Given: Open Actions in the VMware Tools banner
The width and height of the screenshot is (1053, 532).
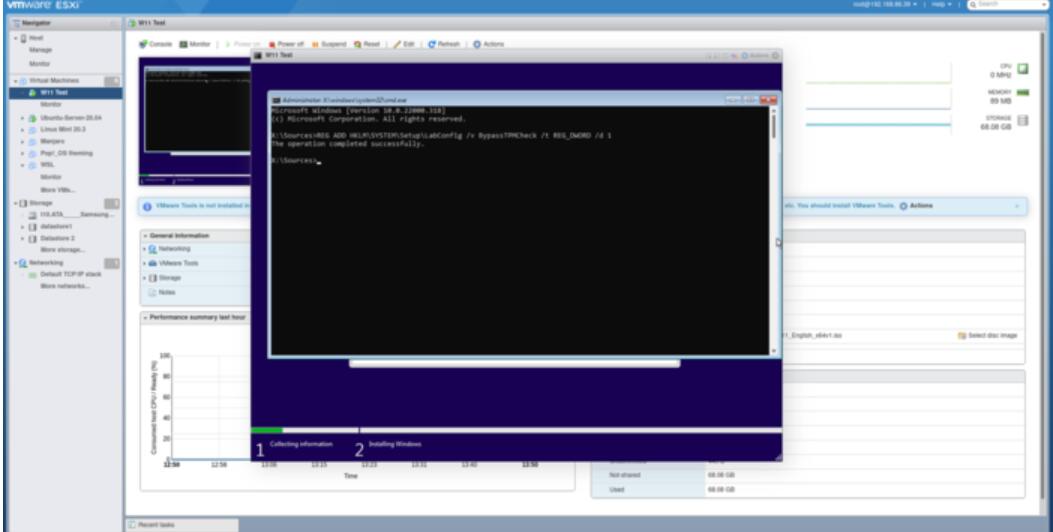Looking at the screenshot, I should tap(917, 206).
